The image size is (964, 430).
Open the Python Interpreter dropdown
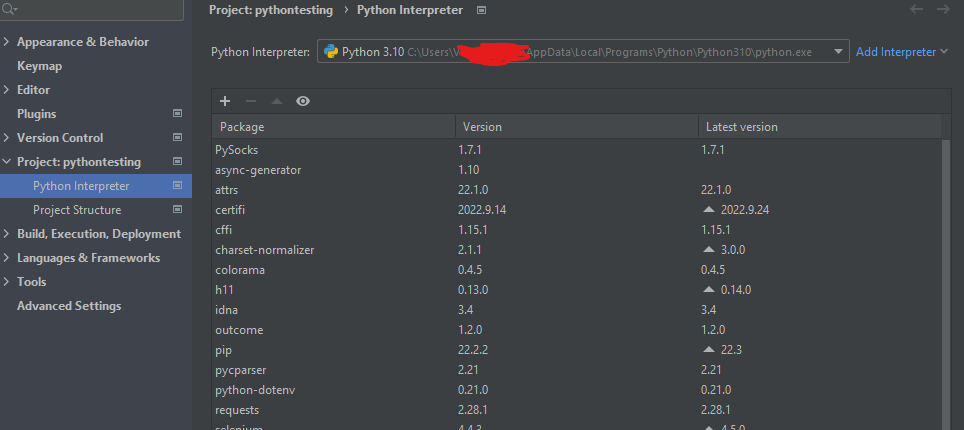tap(838, 52)
